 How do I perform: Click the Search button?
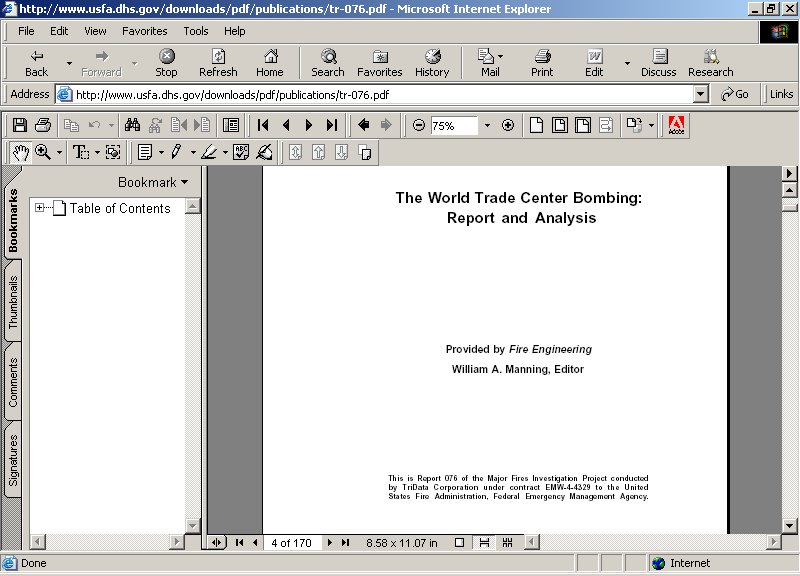point(328,63)
